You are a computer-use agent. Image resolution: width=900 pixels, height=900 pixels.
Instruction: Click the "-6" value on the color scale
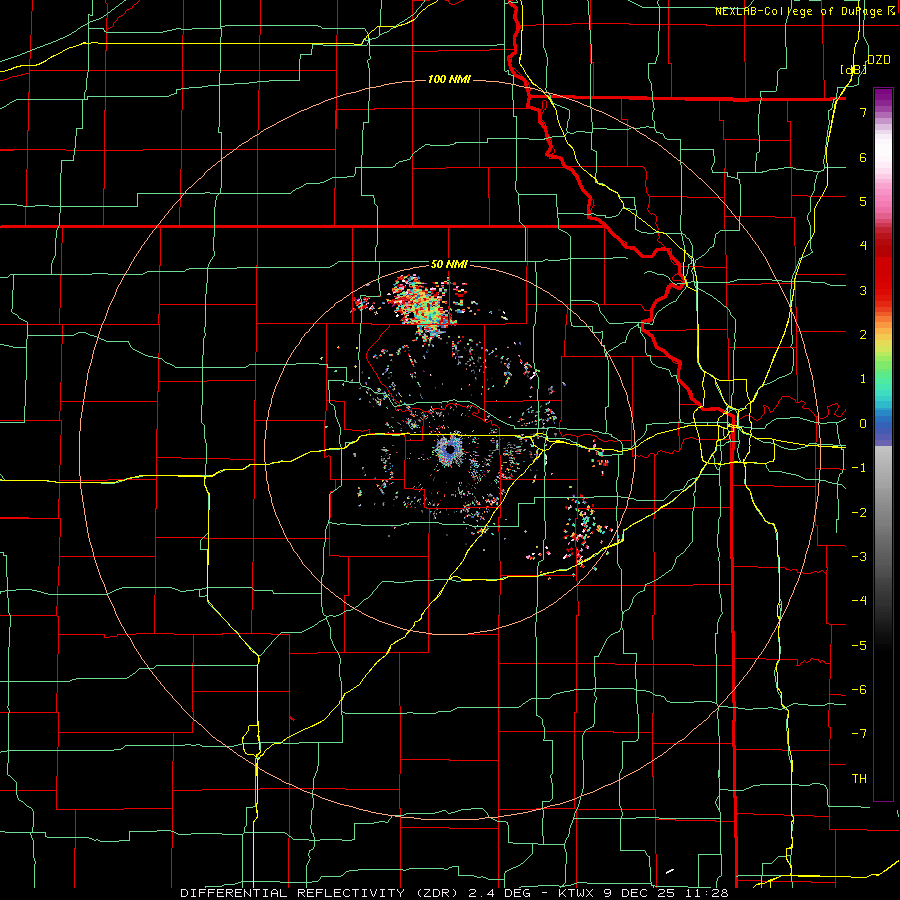859,690
